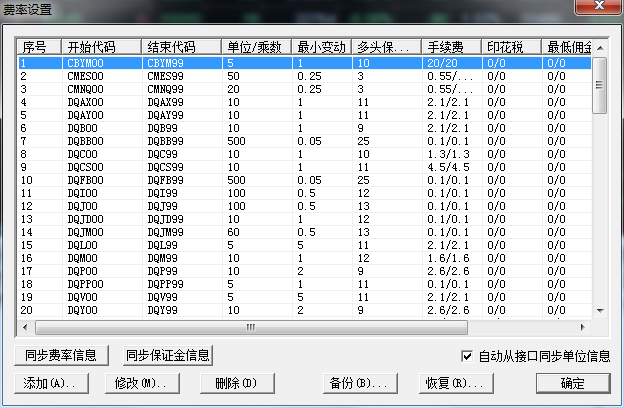The image size is (624, 408).
Task: Click the vertical scrollbar thumb
Action: click(x=600, y=85)
